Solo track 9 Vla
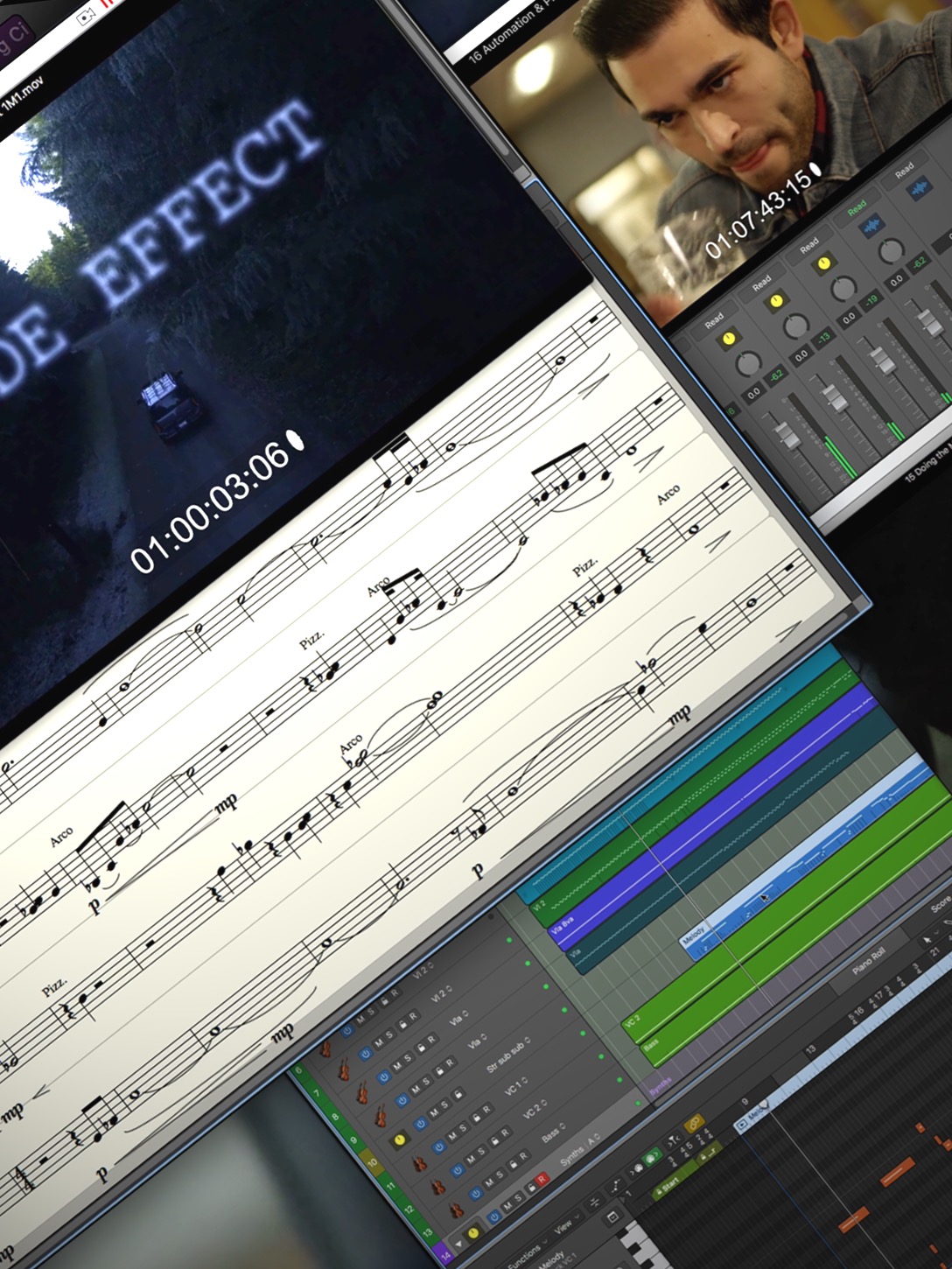The height and width of the screenshot is (1269, 952). (426, 1081)
